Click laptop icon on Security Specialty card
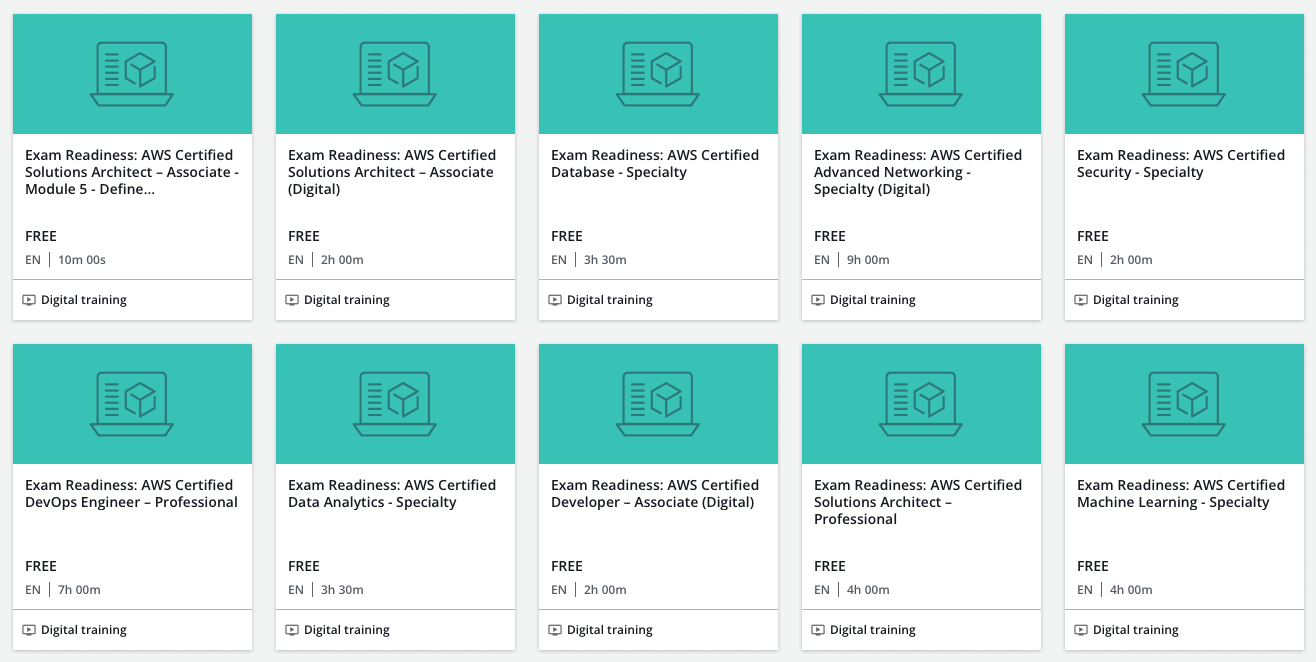Screen dimensions: 1316x662 (x=1184, y=73)
